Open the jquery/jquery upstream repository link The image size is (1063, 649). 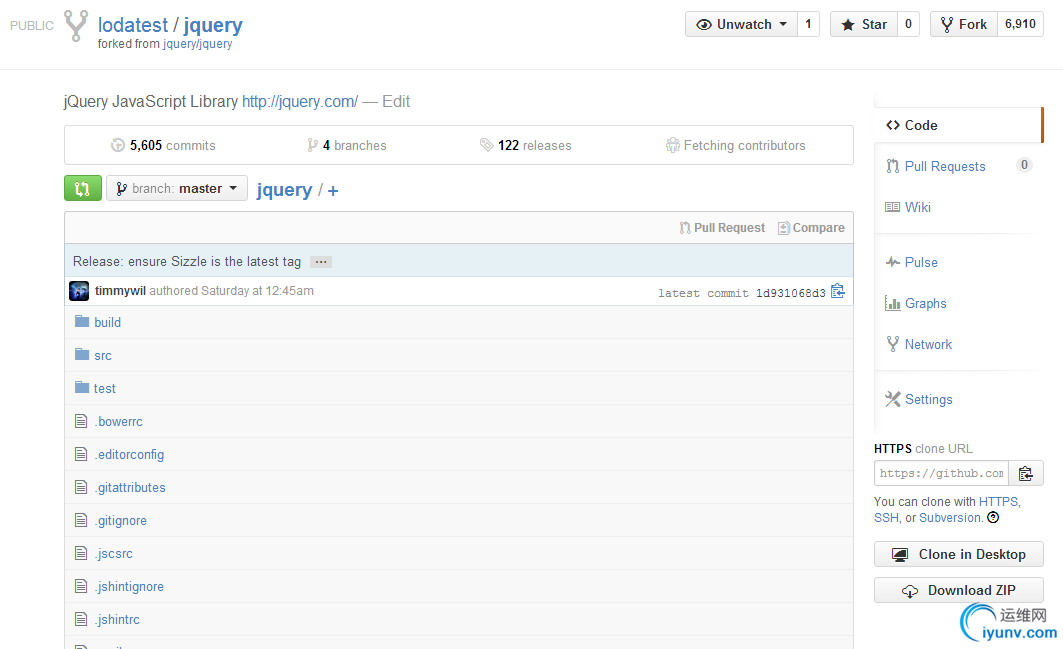[197, 44]
